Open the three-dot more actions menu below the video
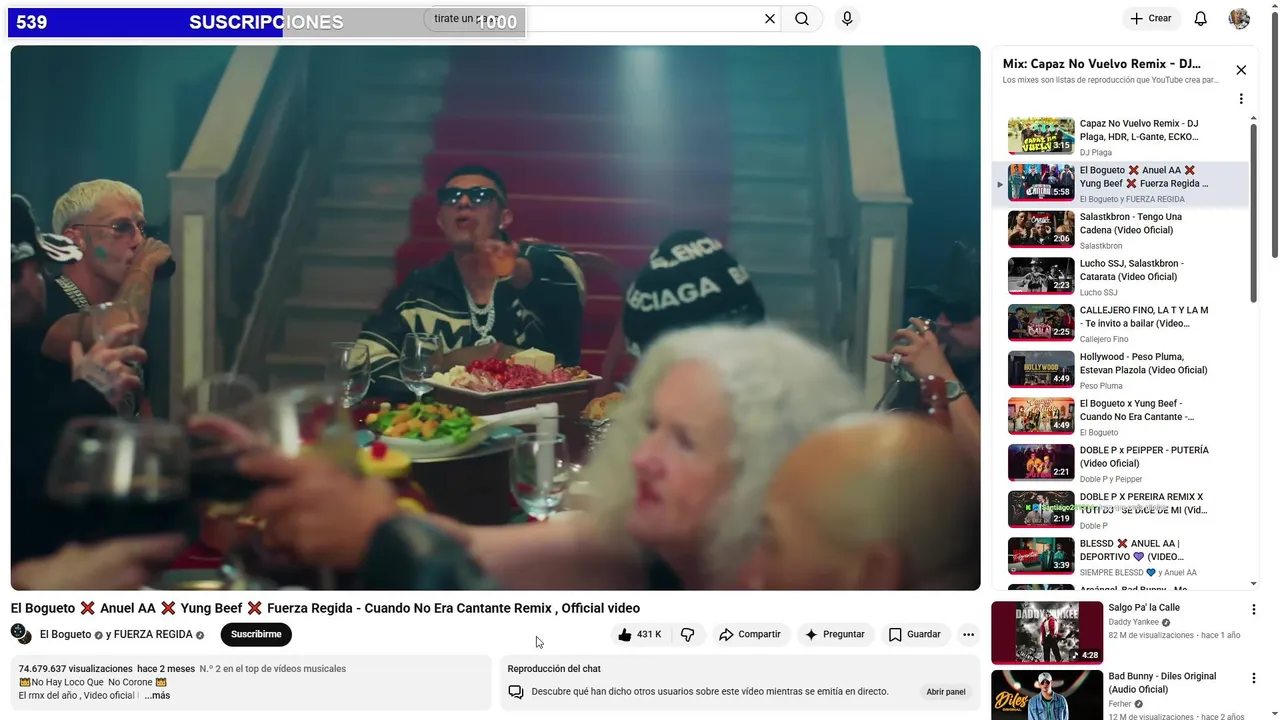Screen dimensions: 1280x720 968,634
